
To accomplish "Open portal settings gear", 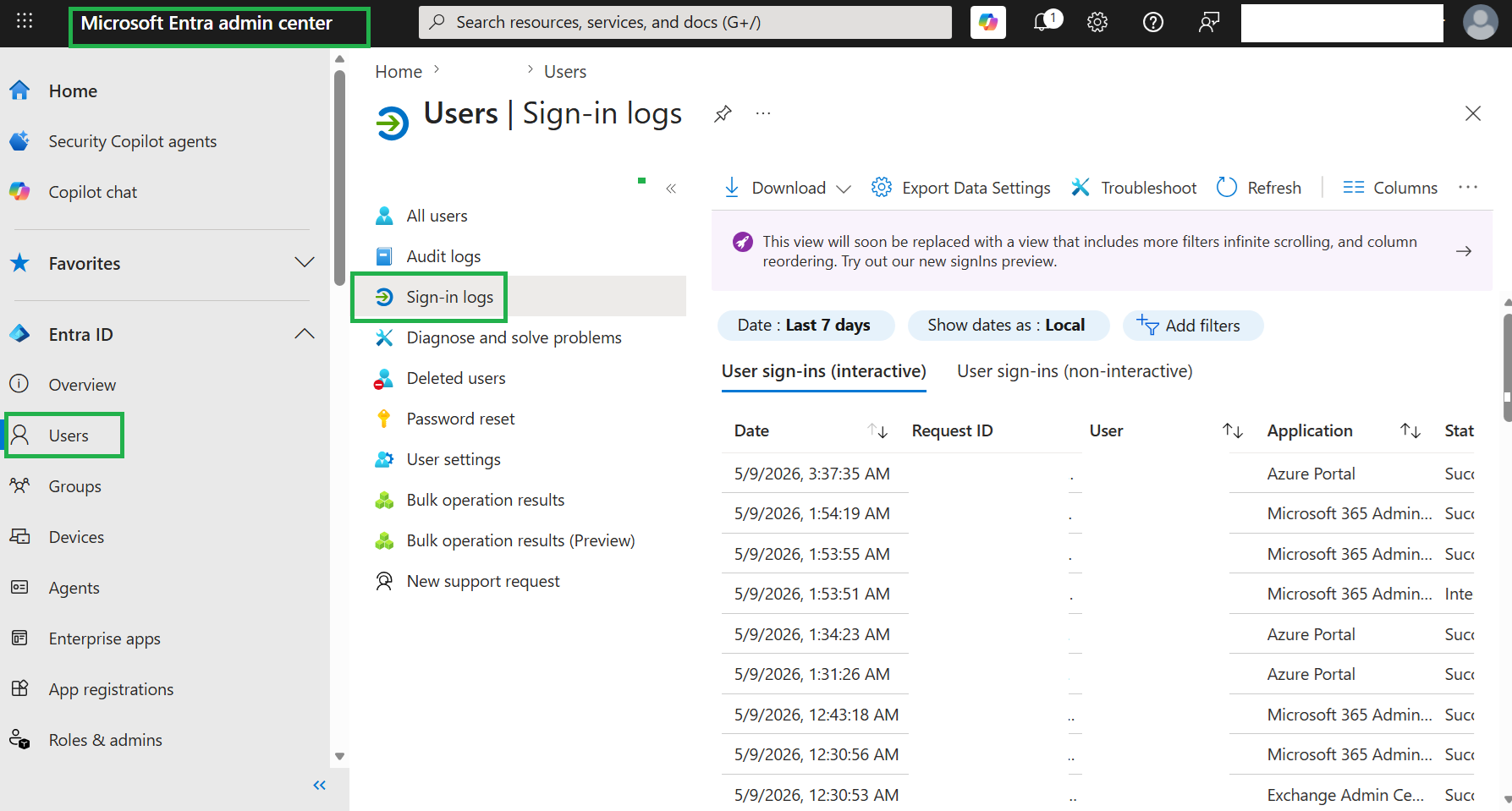I will 1097,23.
